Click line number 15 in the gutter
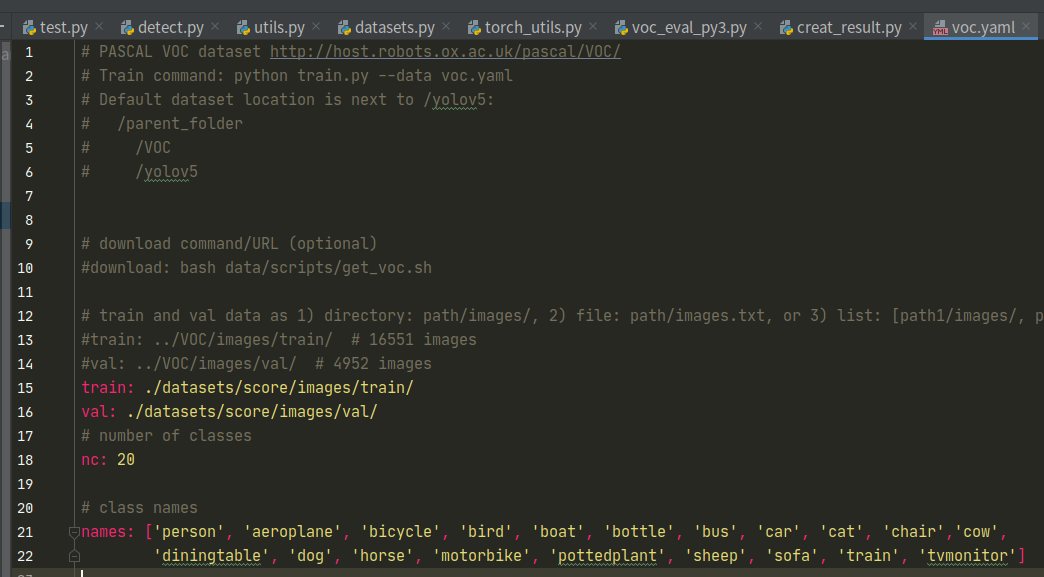The width and height of the screenshot is (1044, 577). coord(25,388)
